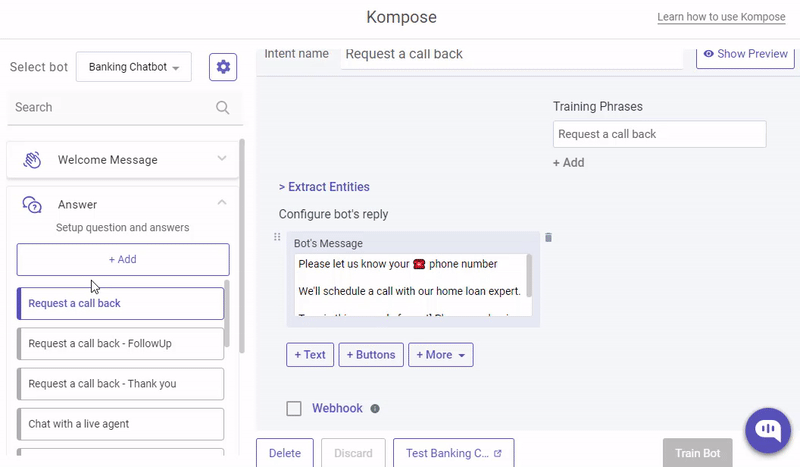This screenshot has height=467, width=800.
Task: Select Request a call back - Thank you intent
Action: [x=120, y=384]
